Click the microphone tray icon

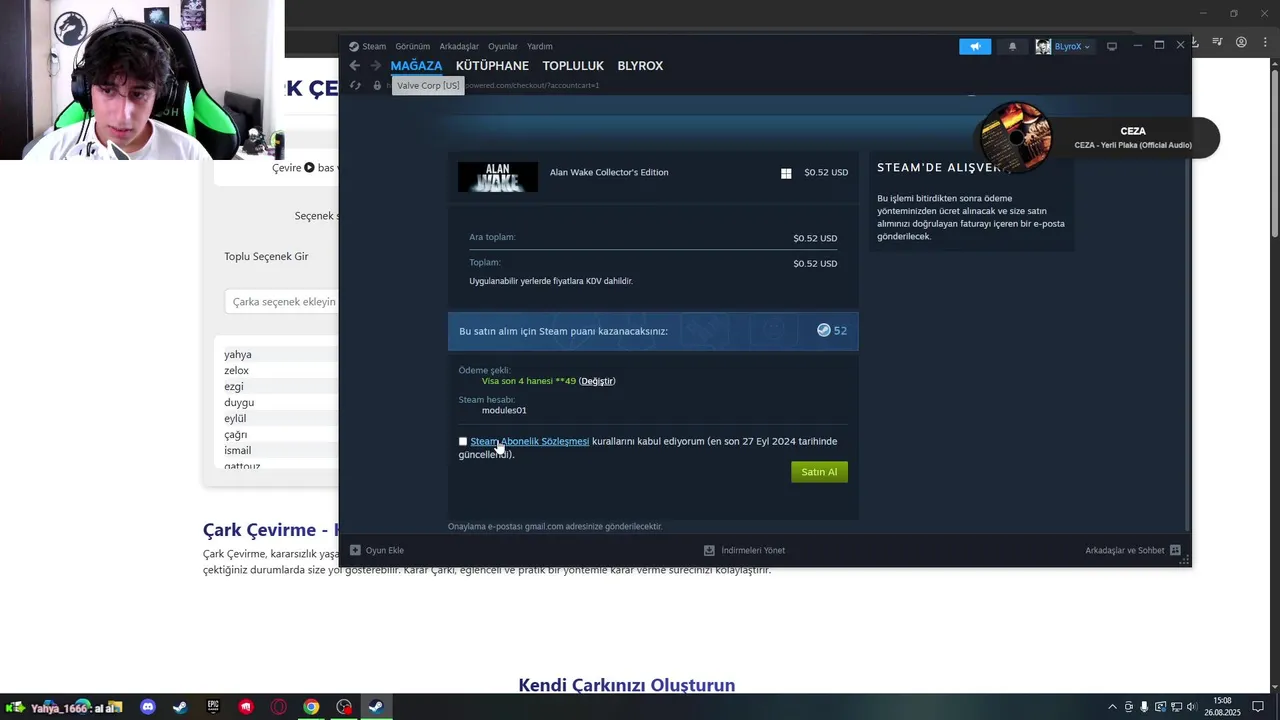click(1144, 707)
